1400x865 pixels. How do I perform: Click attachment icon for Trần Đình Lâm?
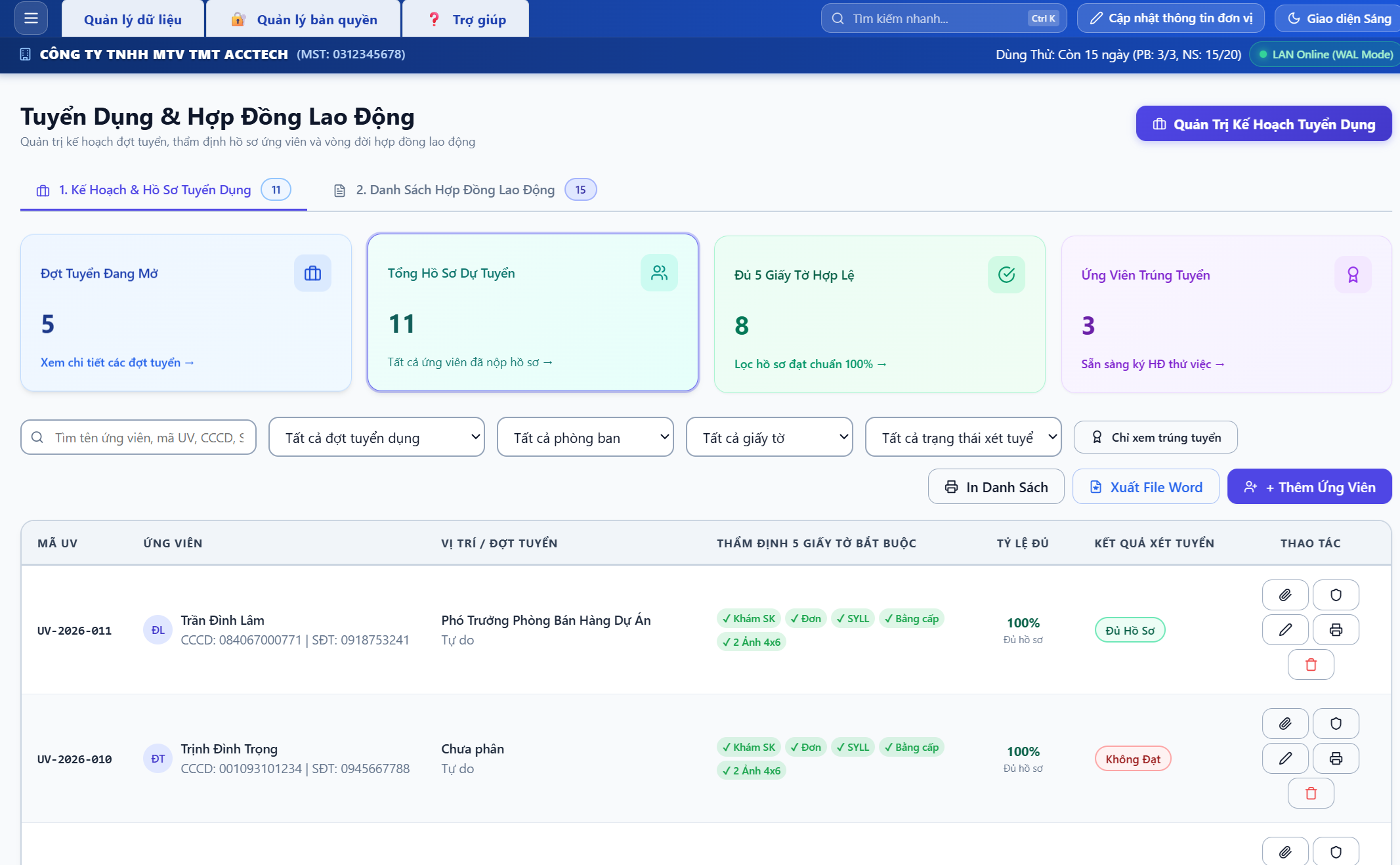[x=1285, y=595]
